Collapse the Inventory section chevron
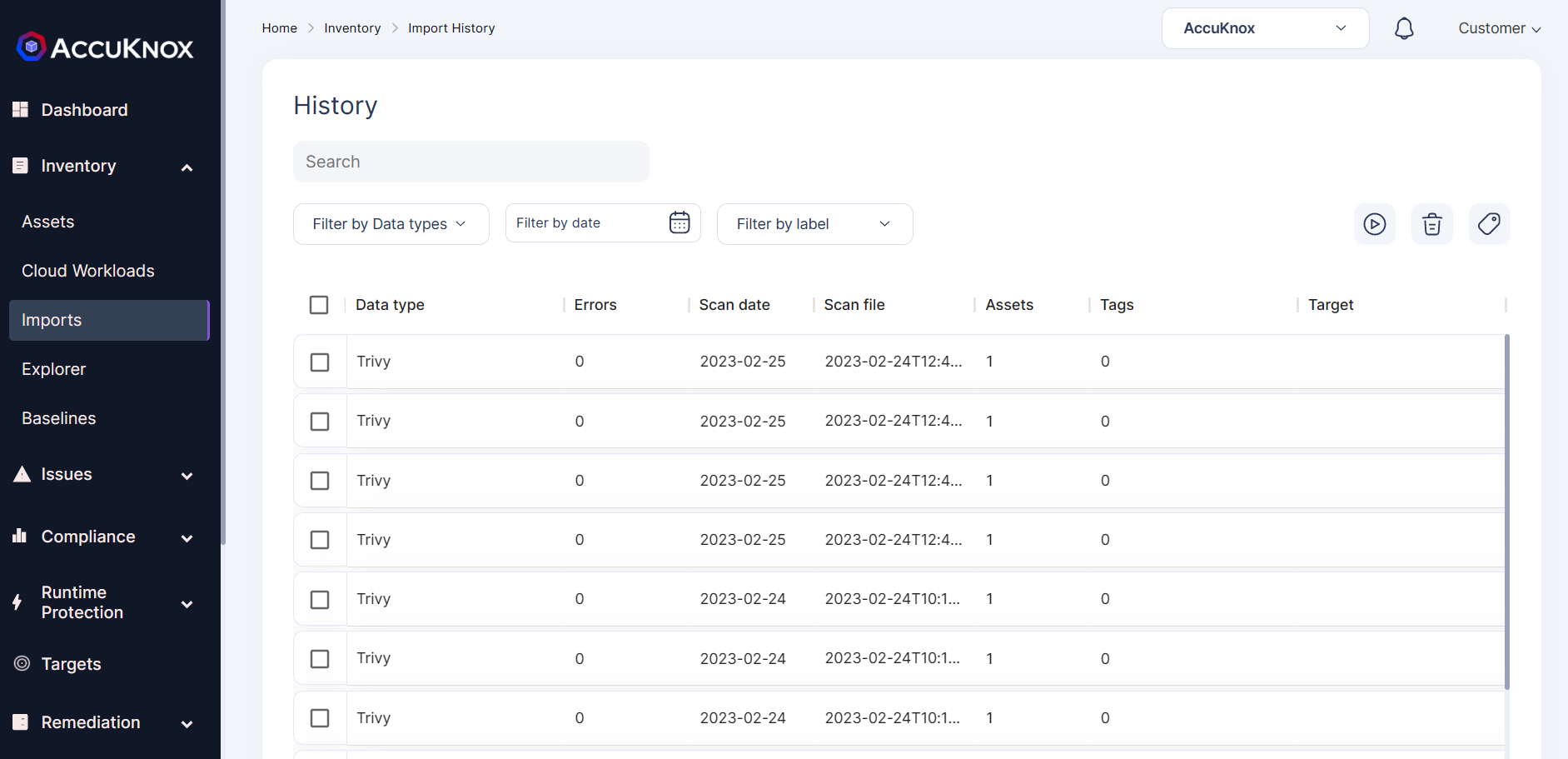This screenshot has height=759, width=1568. (187, 167)
